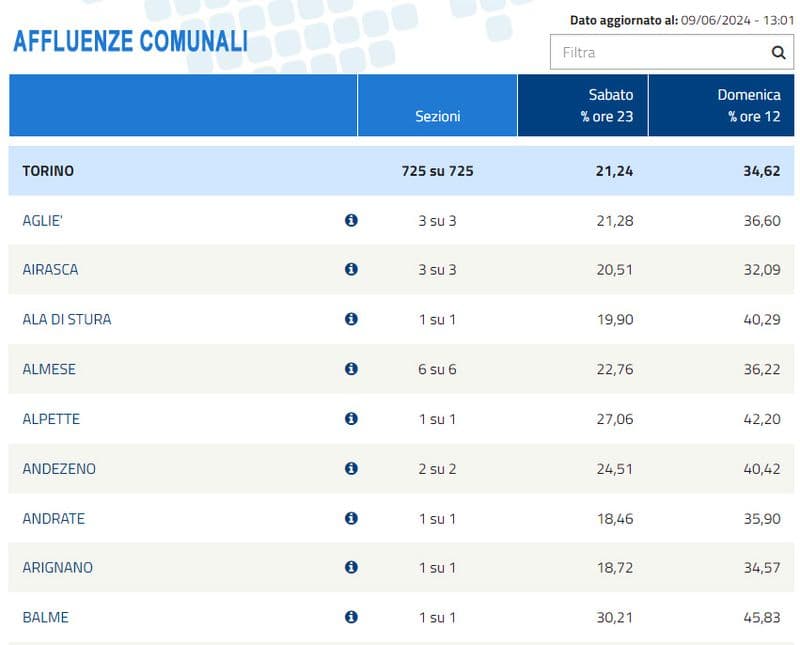
Task: Click info icon next to ALA DI STURA
Action: (x=351, y=319)
